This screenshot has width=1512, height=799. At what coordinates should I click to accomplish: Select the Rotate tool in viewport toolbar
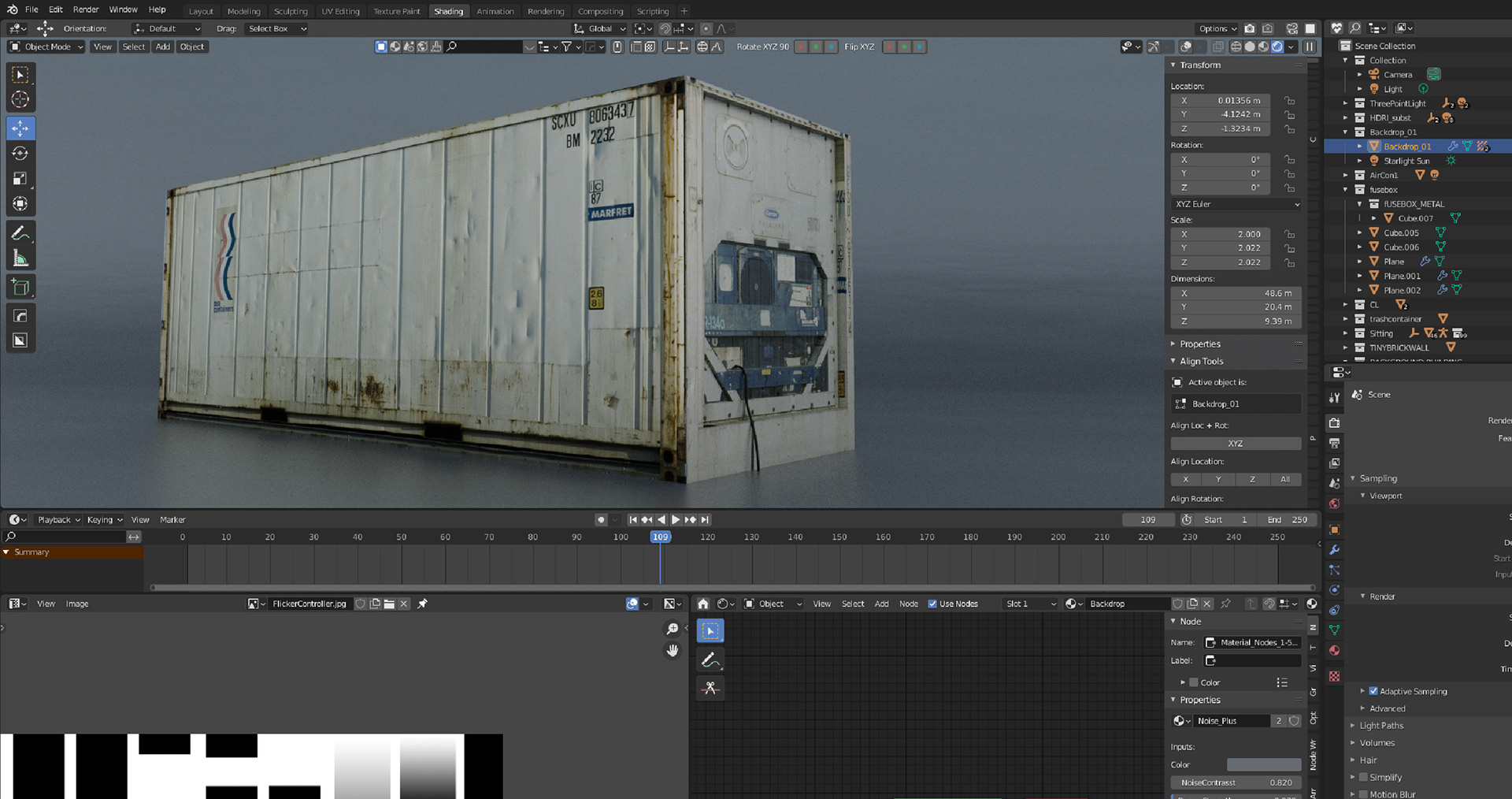point(20,154)
